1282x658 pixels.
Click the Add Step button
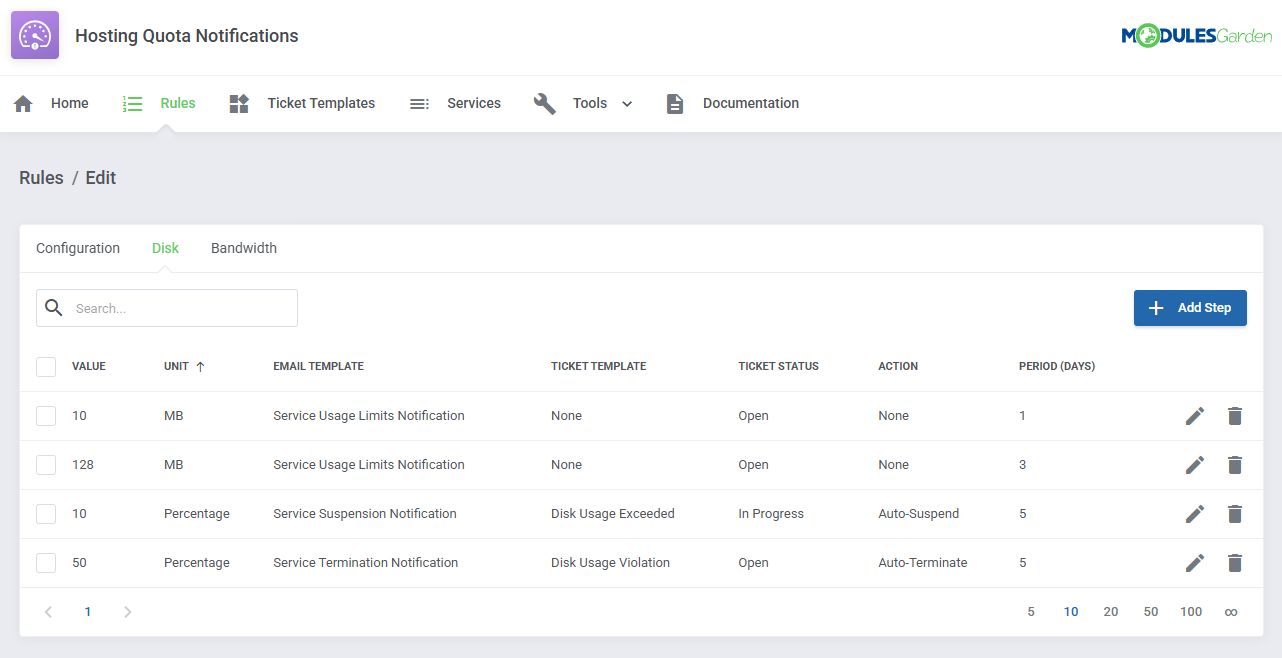coord(1190,307)
